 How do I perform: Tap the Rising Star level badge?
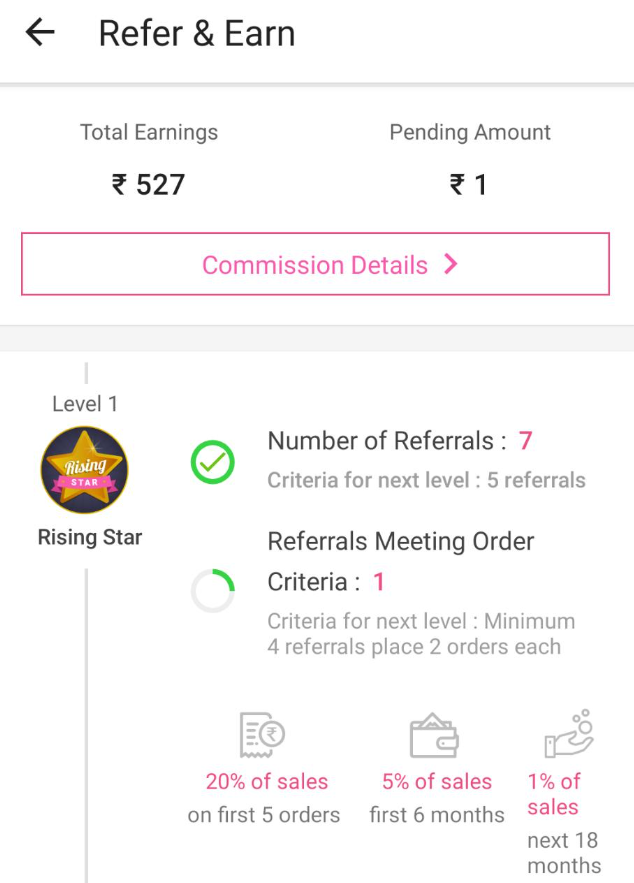[85, 467]
